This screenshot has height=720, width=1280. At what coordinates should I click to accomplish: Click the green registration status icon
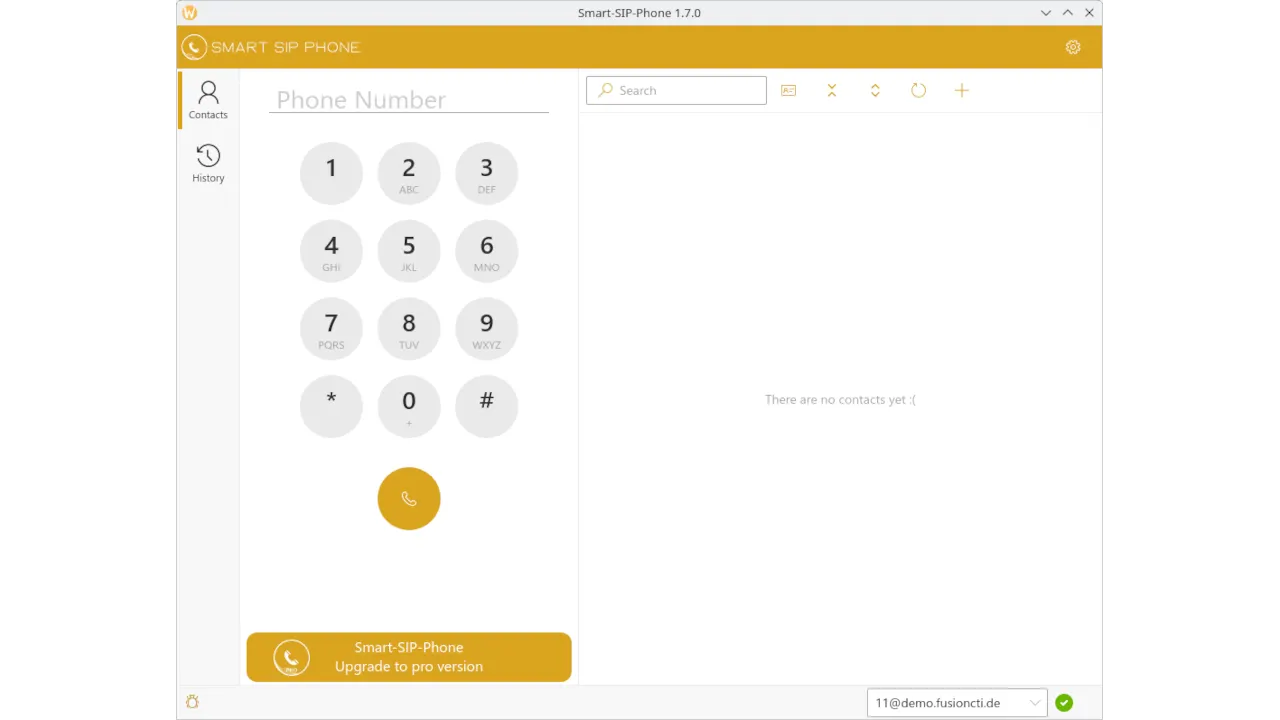pos(1064,703)
